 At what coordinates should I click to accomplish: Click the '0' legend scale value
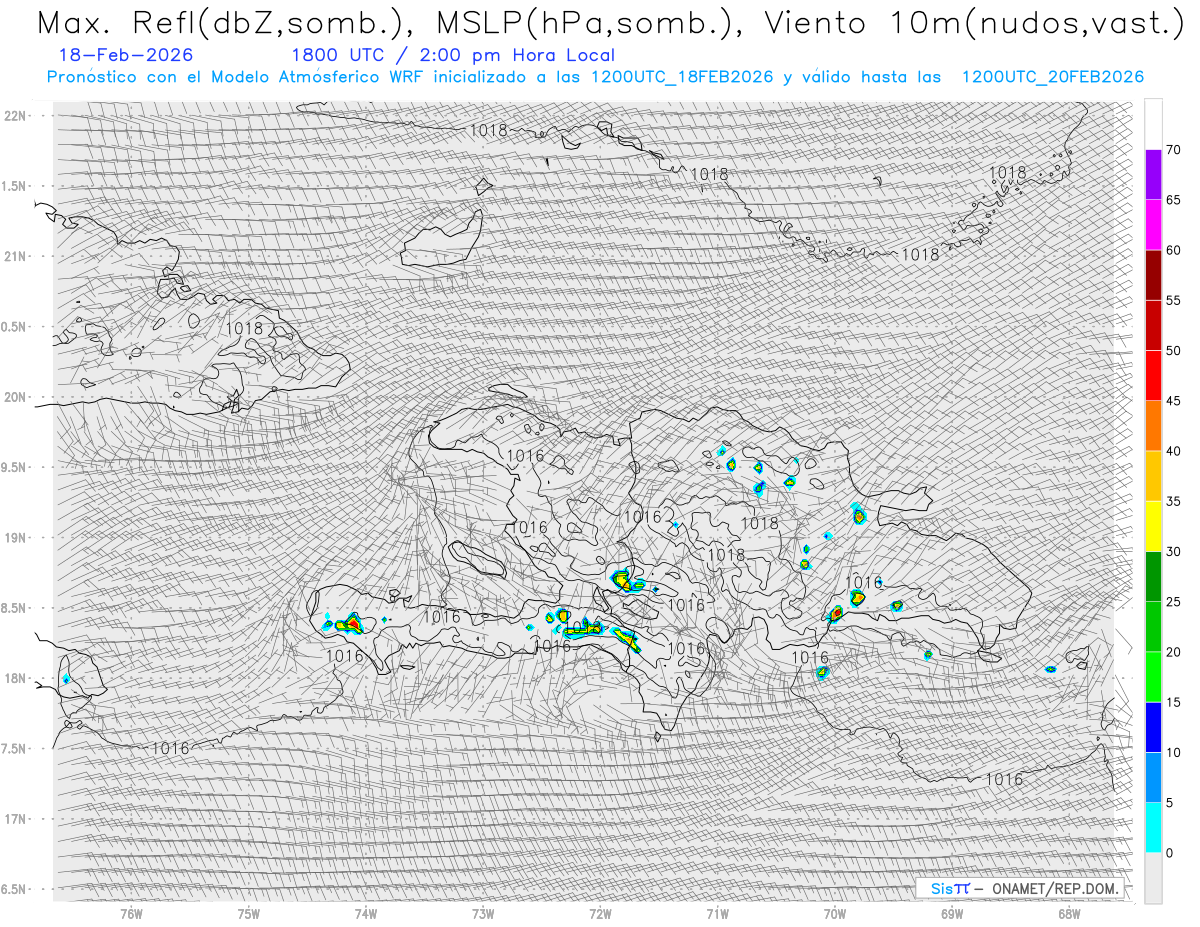coord(1169,853)
